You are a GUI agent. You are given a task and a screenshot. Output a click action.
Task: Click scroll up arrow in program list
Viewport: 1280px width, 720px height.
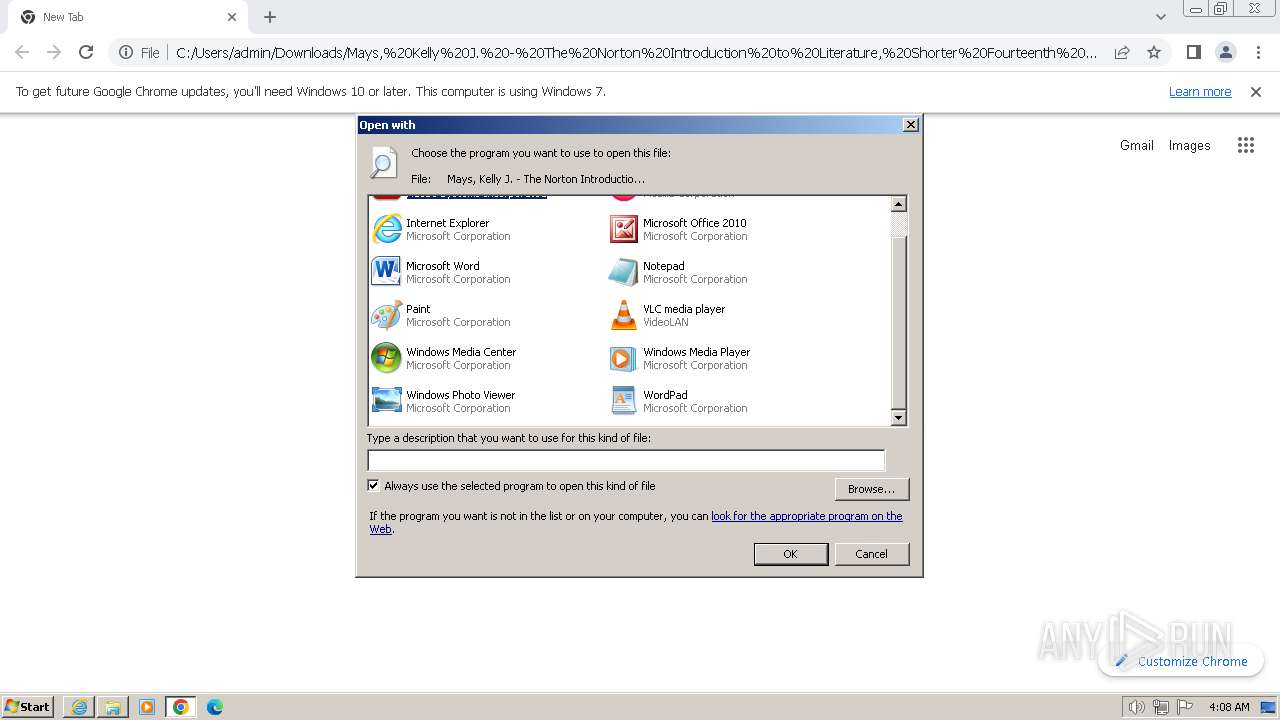[898, 204]
